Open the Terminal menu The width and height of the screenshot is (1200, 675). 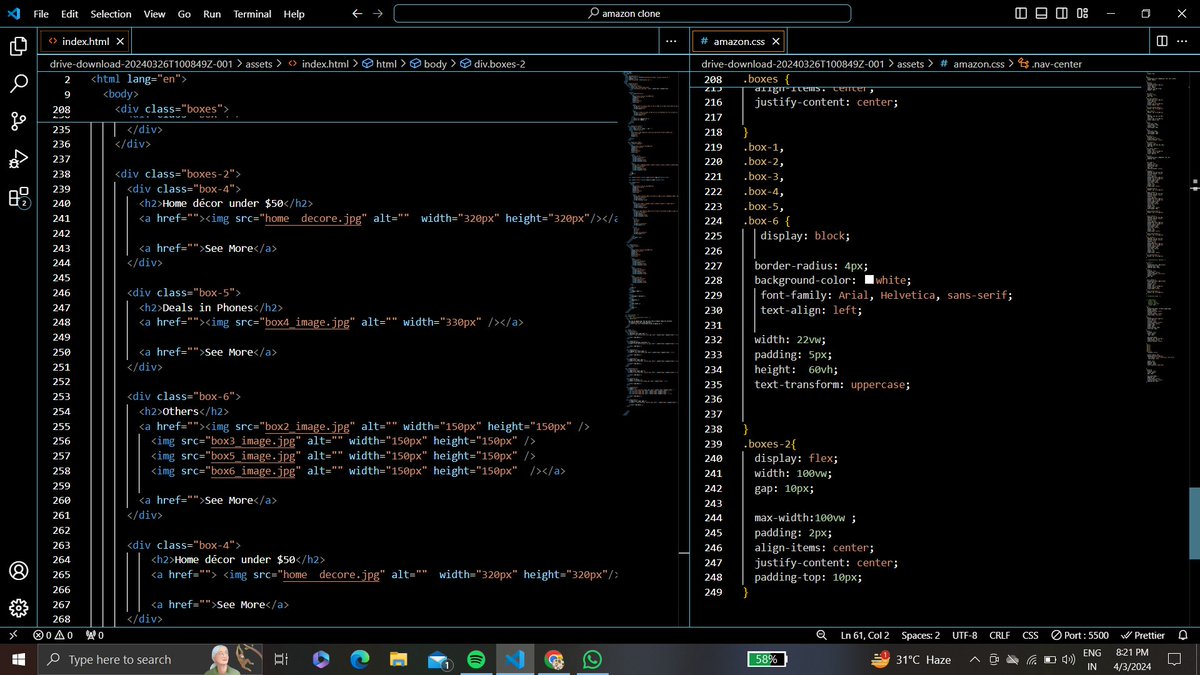[252, 14]
